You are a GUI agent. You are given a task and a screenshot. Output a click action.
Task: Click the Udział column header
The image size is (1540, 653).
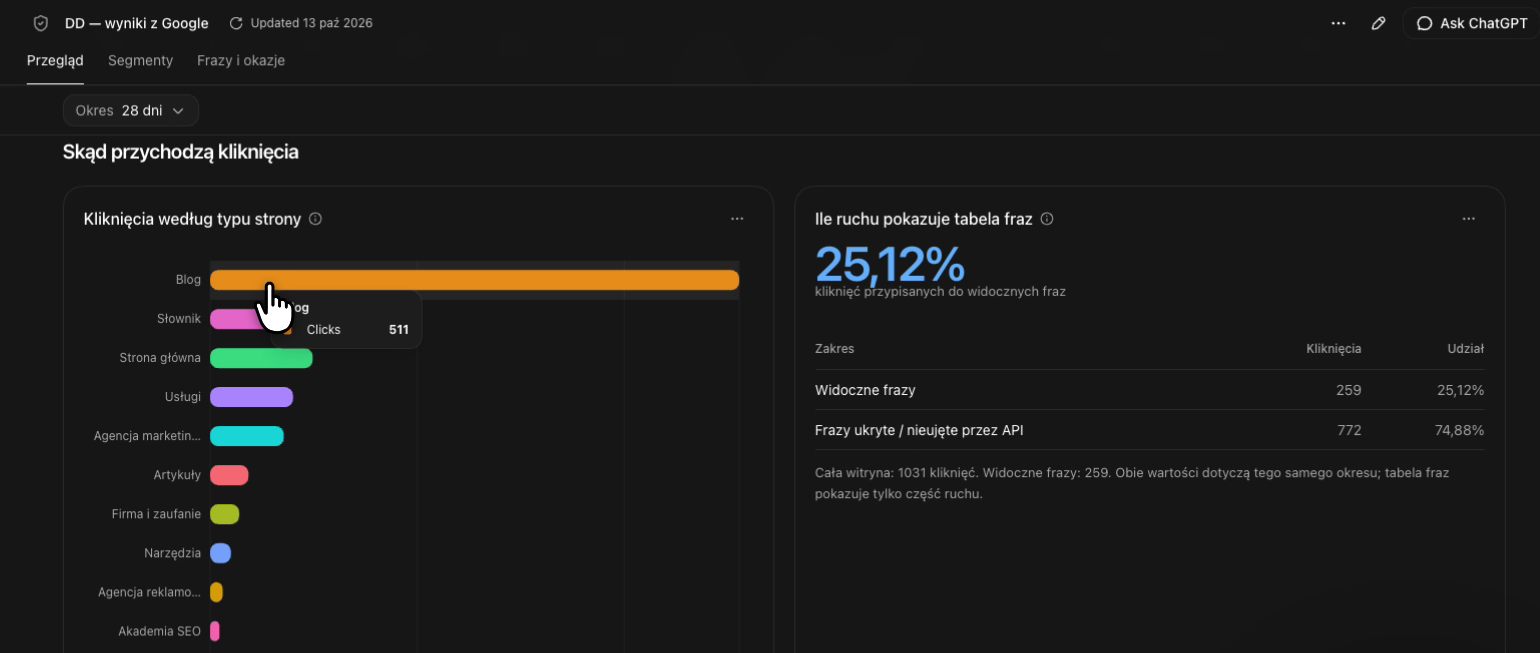(1466, 349)
